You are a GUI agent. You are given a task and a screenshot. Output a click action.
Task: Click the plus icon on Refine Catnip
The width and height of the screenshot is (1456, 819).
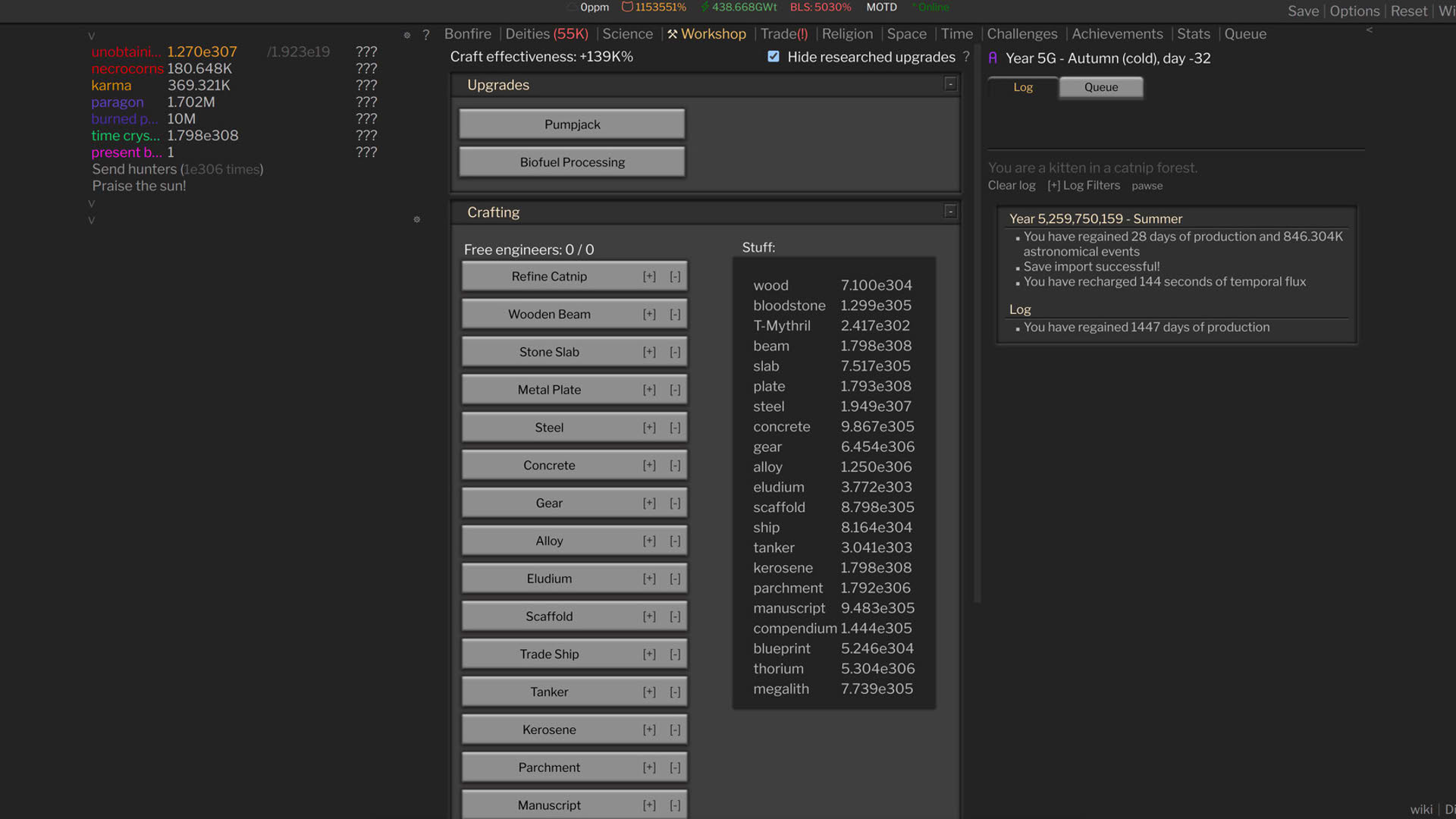click(x=649, y=277)
